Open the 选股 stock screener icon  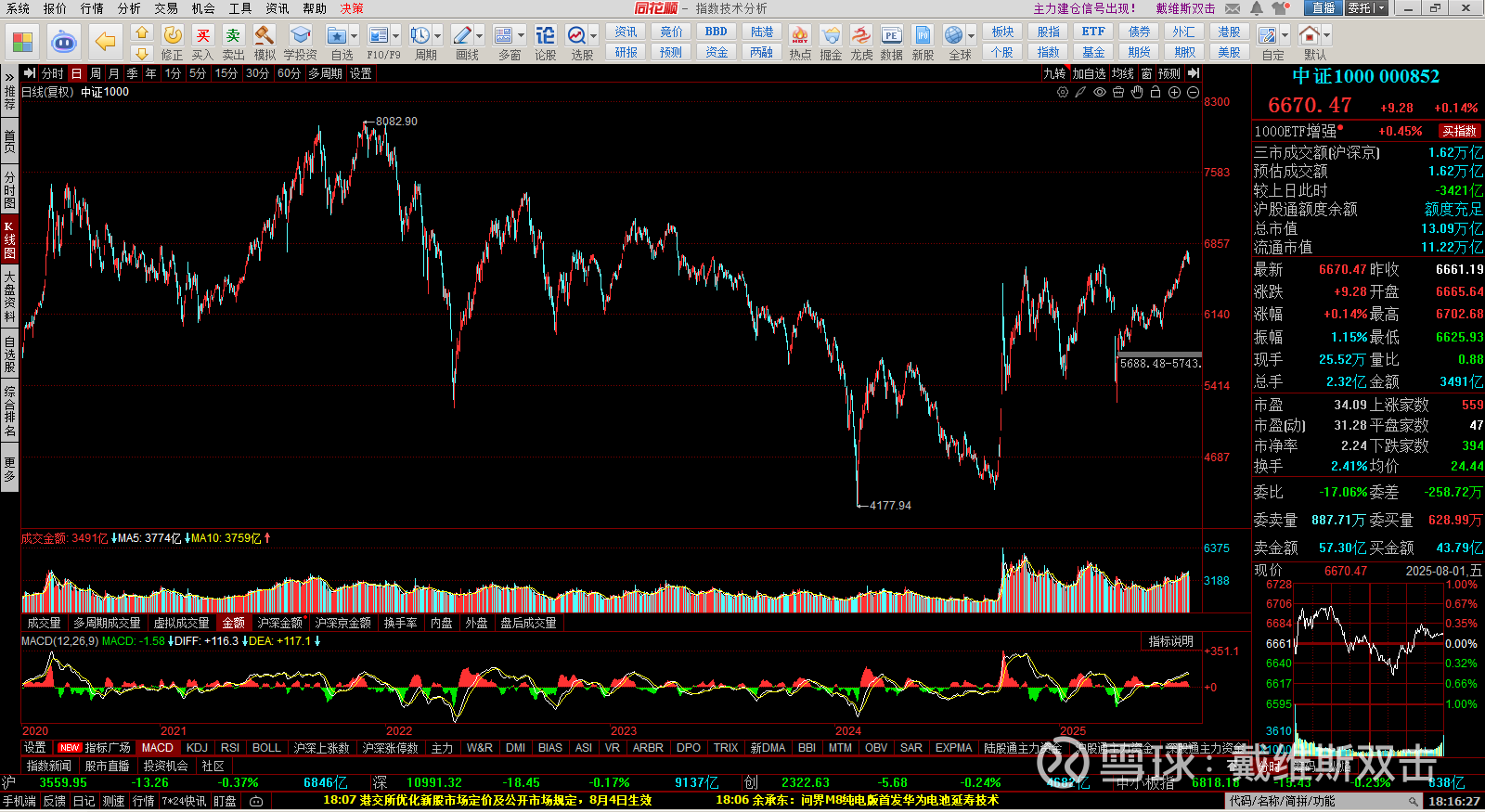[x=576, y=35]
